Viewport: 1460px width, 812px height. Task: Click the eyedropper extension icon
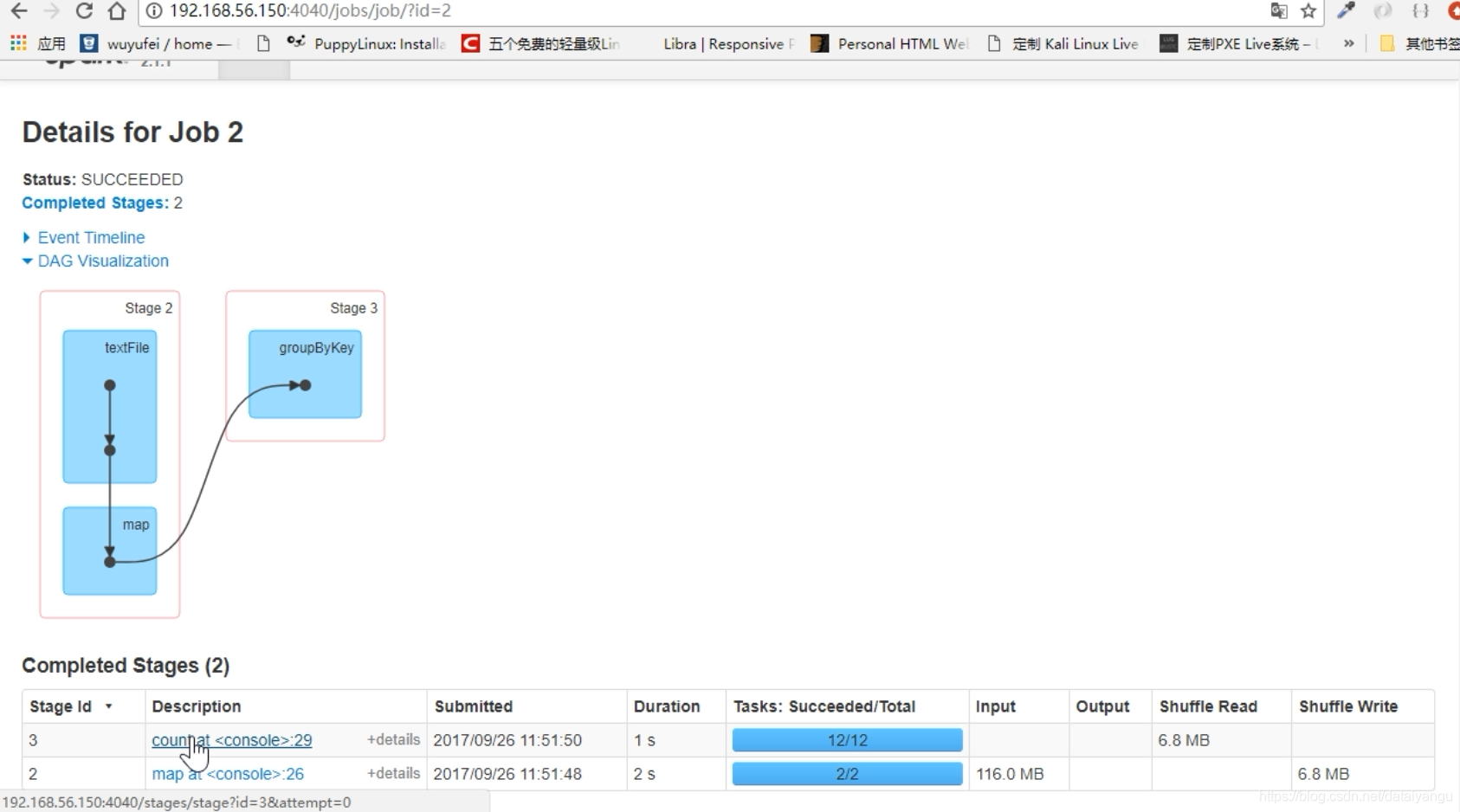coord(1346,10)
